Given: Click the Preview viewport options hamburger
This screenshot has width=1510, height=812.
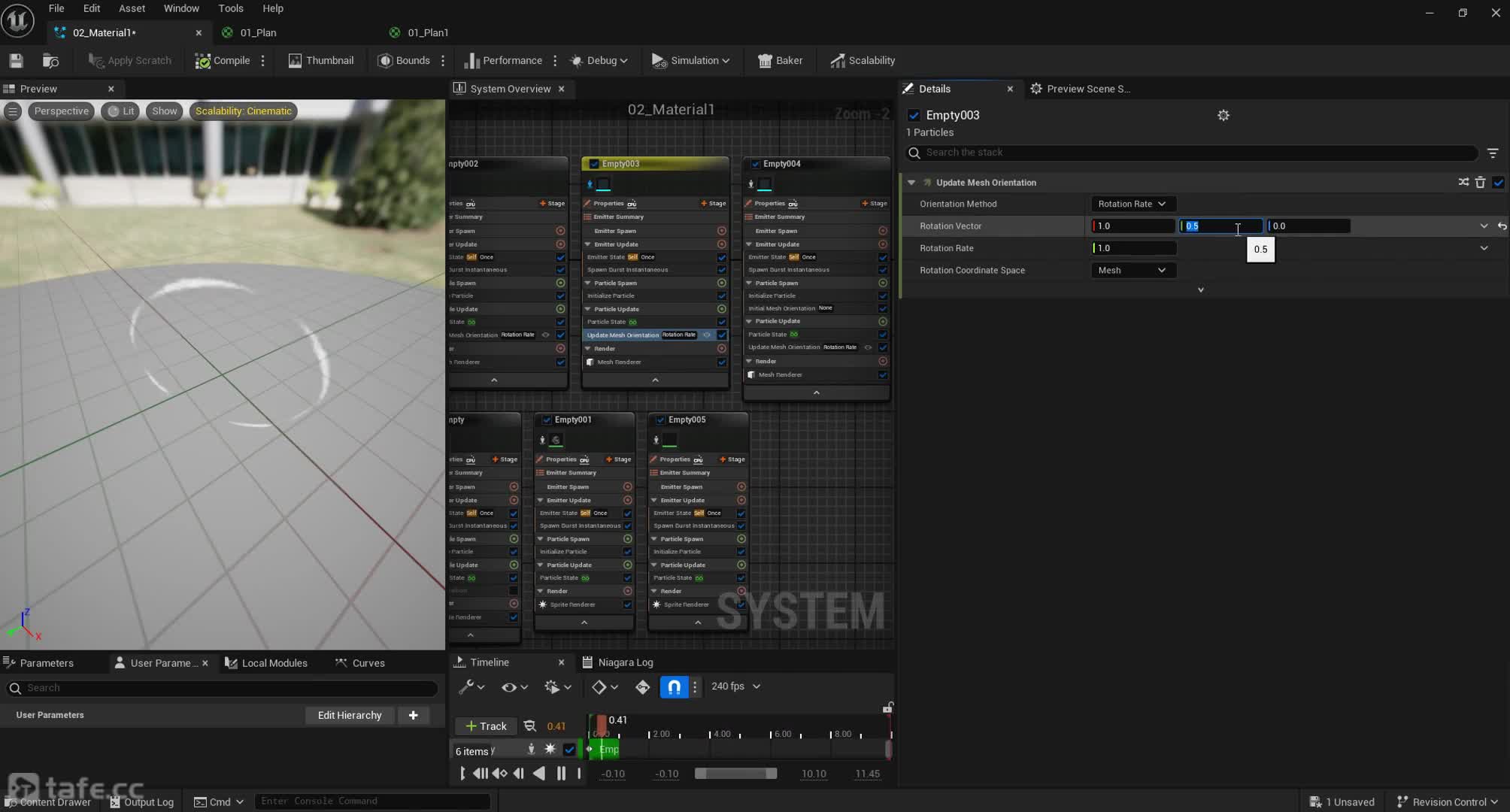Looking at the screenshot, I should click(13, 111).
